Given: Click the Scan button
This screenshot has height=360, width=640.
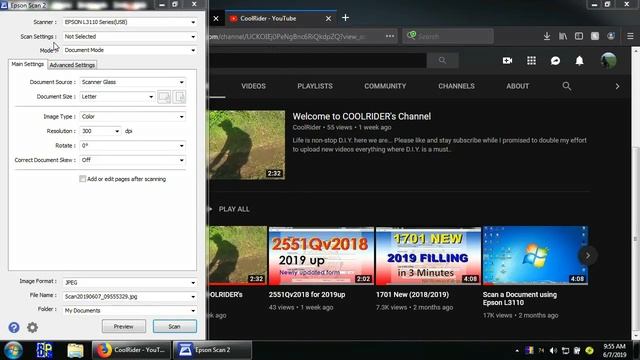Looking at the screenshot, I should tap(175, 327).
